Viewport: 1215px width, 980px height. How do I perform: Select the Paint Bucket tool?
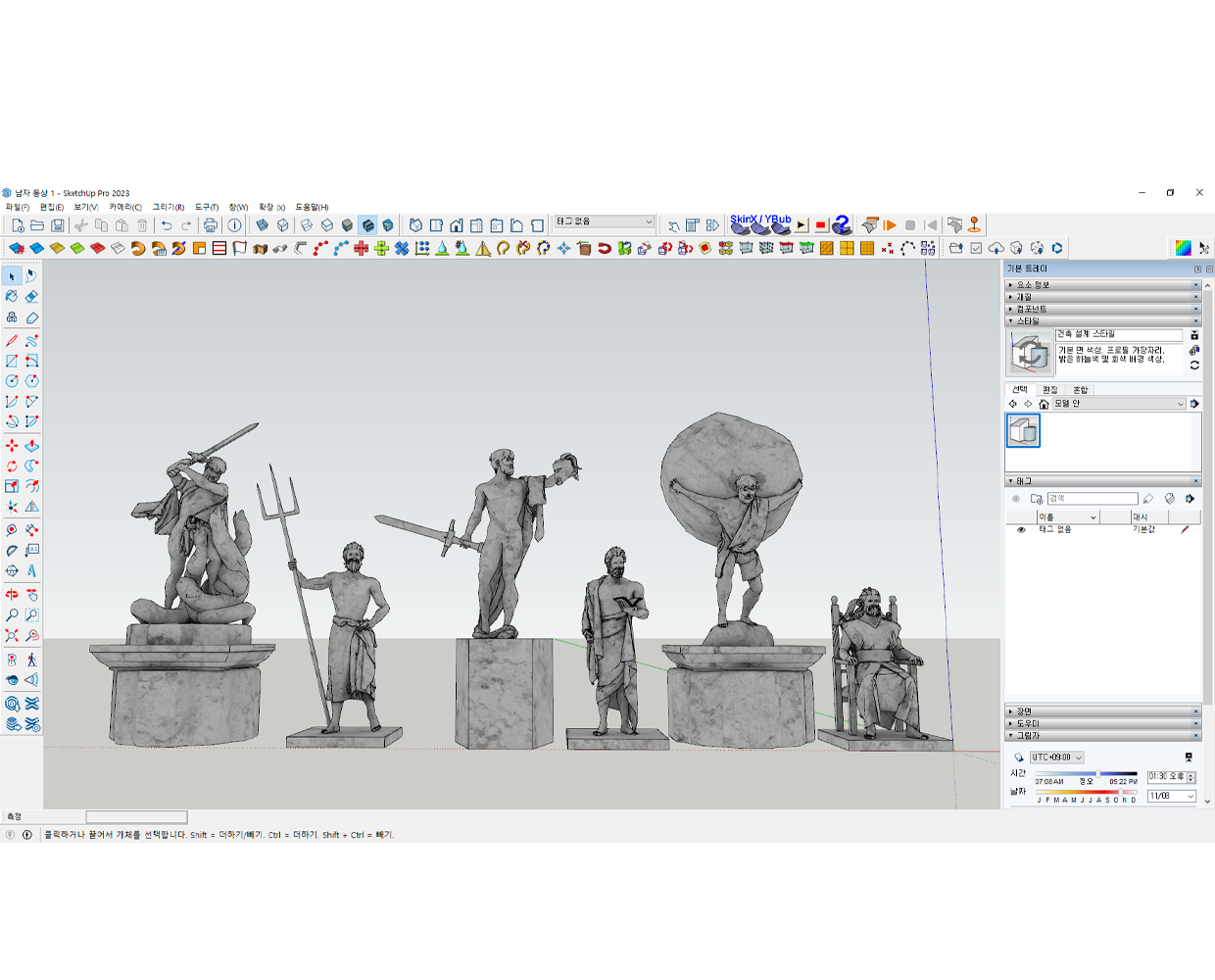coord(12,296)
